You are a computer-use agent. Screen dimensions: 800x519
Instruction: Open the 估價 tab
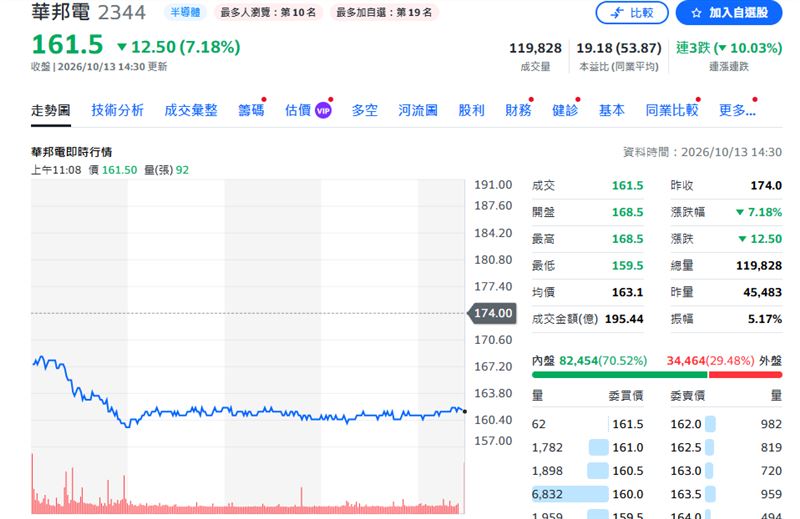tap(298, 110)
